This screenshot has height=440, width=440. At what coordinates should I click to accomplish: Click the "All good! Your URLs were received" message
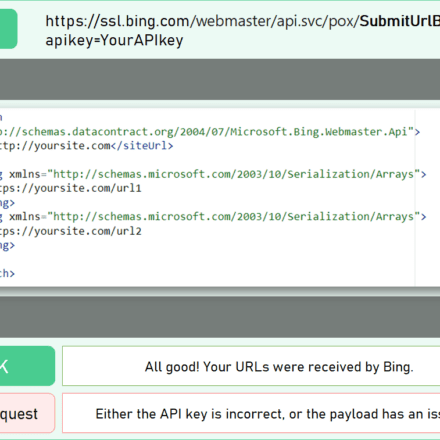click(x=279, y=367)
